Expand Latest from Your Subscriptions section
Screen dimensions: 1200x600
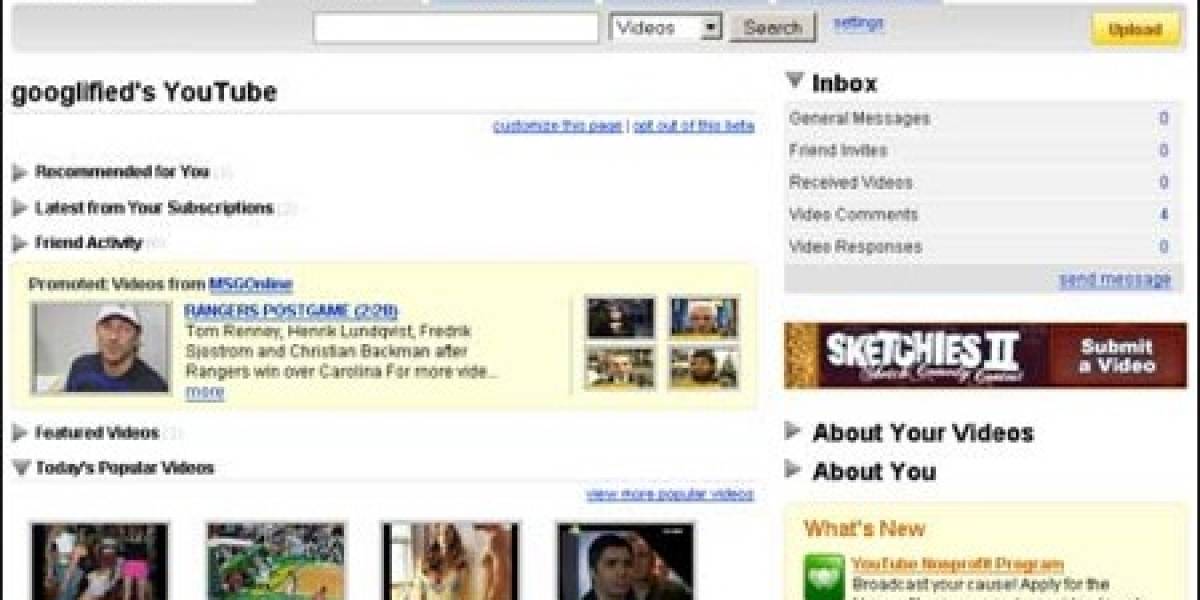[x=20, y=208]
